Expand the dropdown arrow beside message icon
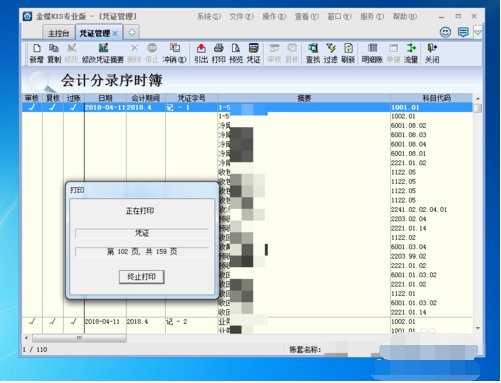The width and height of the screenshot is (501, 383). pos(478,32)
